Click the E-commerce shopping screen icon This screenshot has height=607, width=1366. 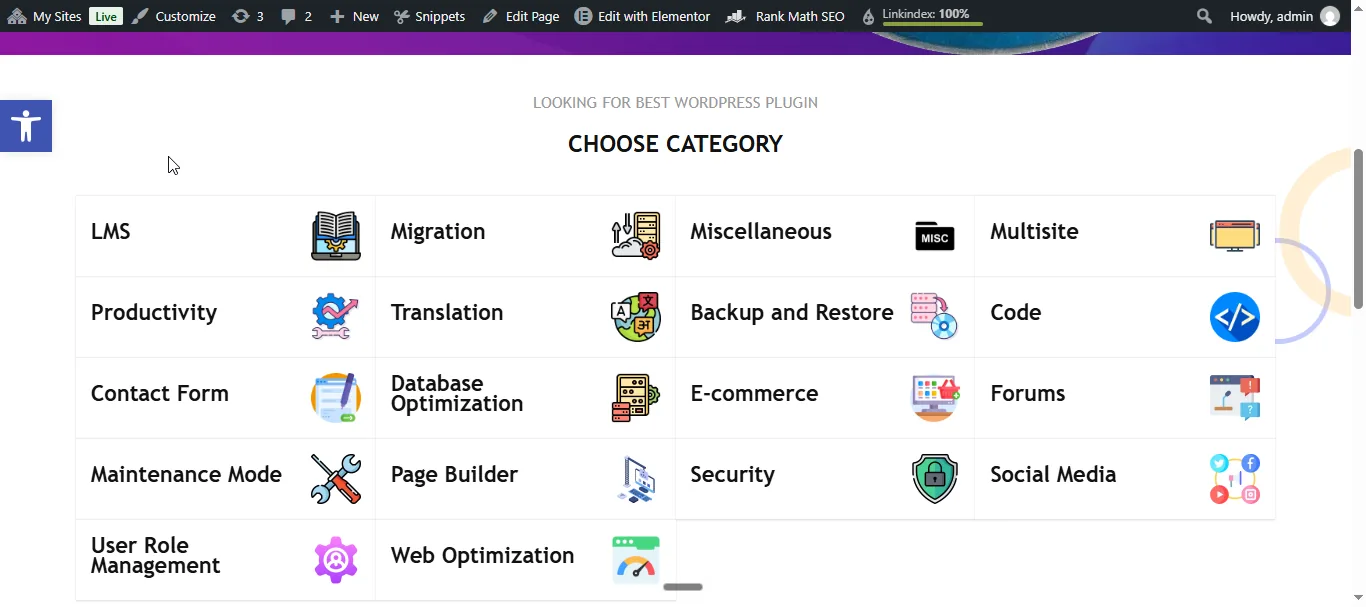point(935,398)
